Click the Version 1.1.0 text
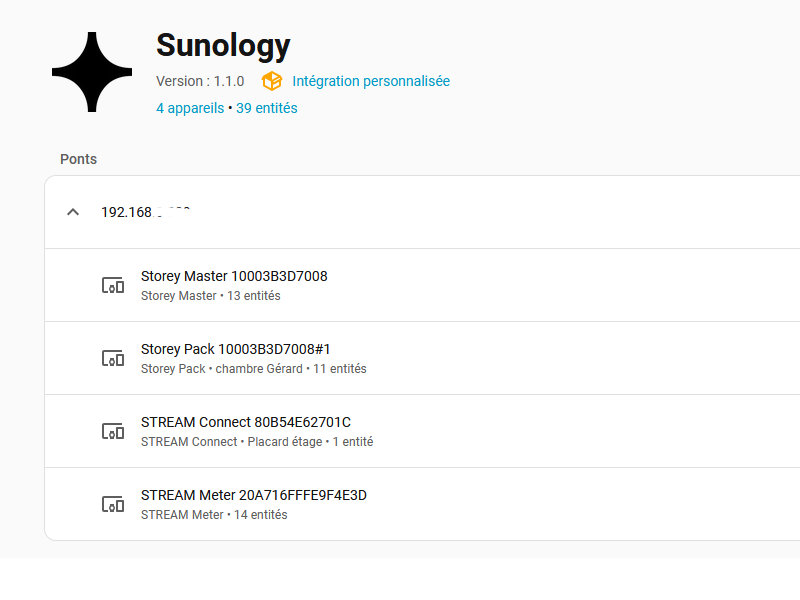 (x=200, y=81)
